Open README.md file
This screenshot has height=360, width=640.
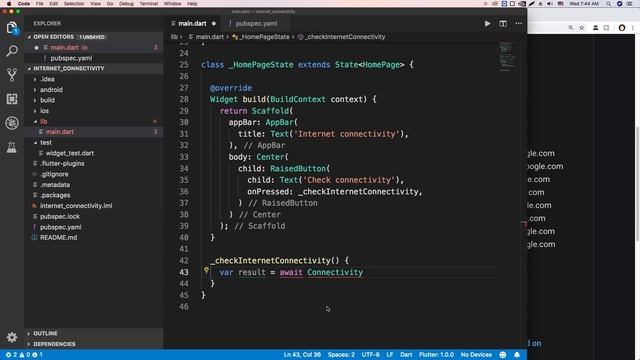click(x=58, y=238)
